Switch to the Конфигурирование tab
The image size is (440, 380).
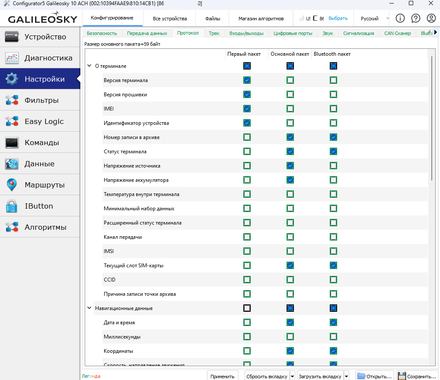[x=112, y=18]
